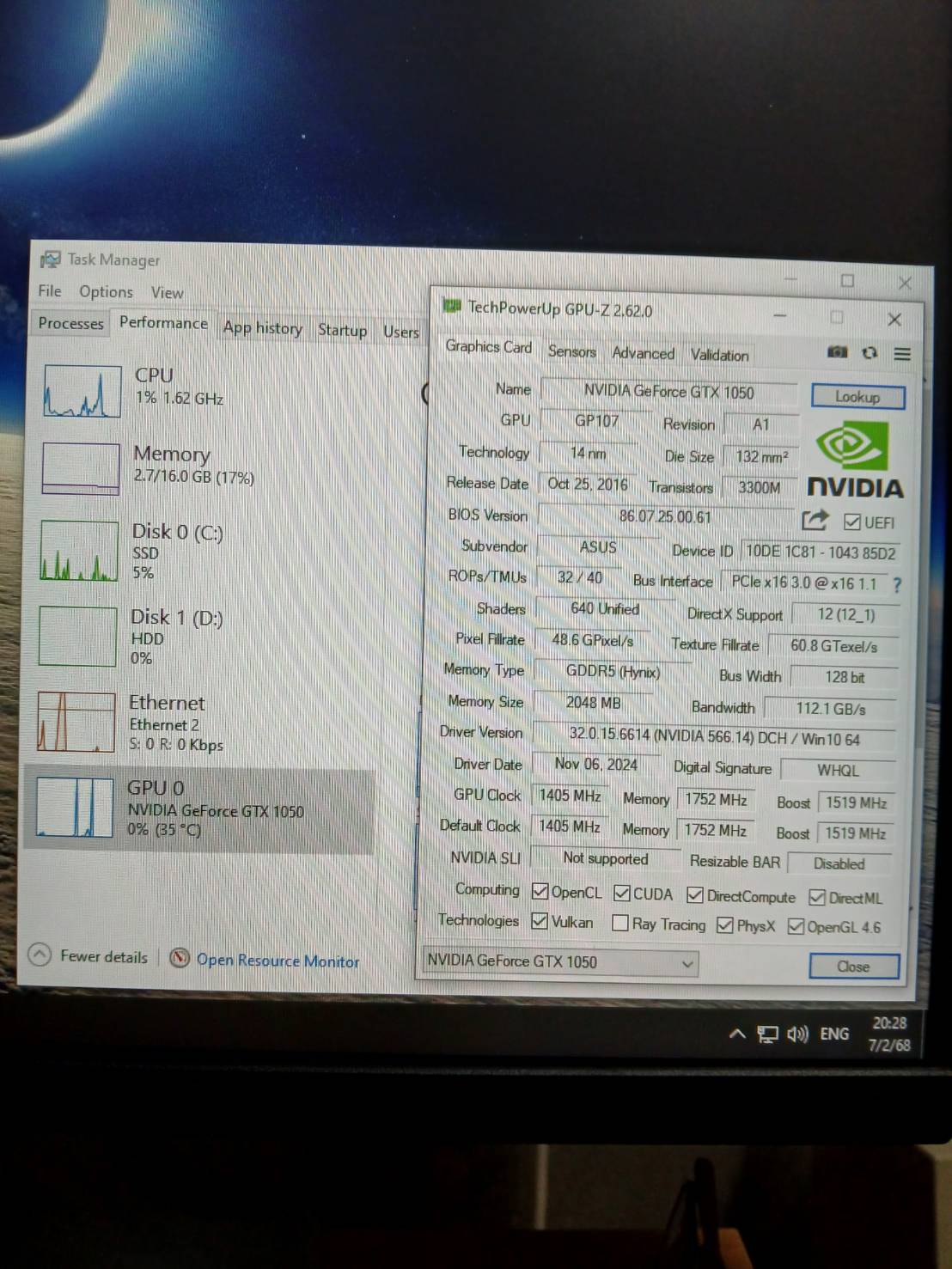Image resolution: width=952 pixels, height=1269 pixels.
Task: Open the View menu in Task Manager
Action: (167, 292)
